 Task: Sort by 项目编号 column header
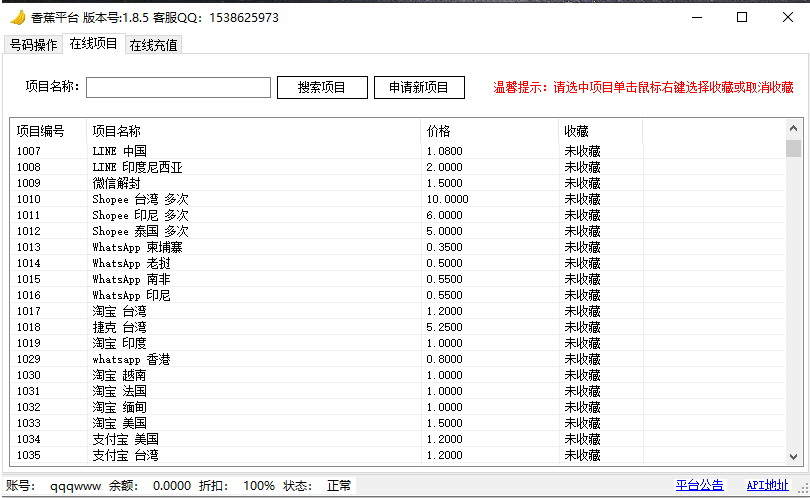click(48, 131)
